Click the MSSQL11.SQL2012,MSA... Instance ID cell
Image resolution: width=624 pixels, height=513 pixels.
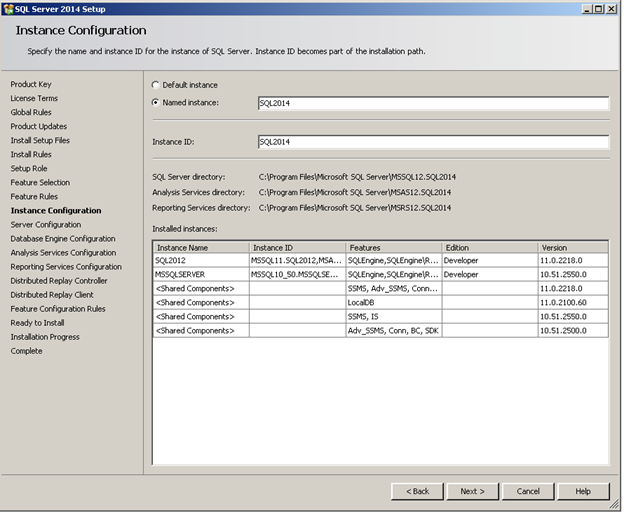coord(298,260)
